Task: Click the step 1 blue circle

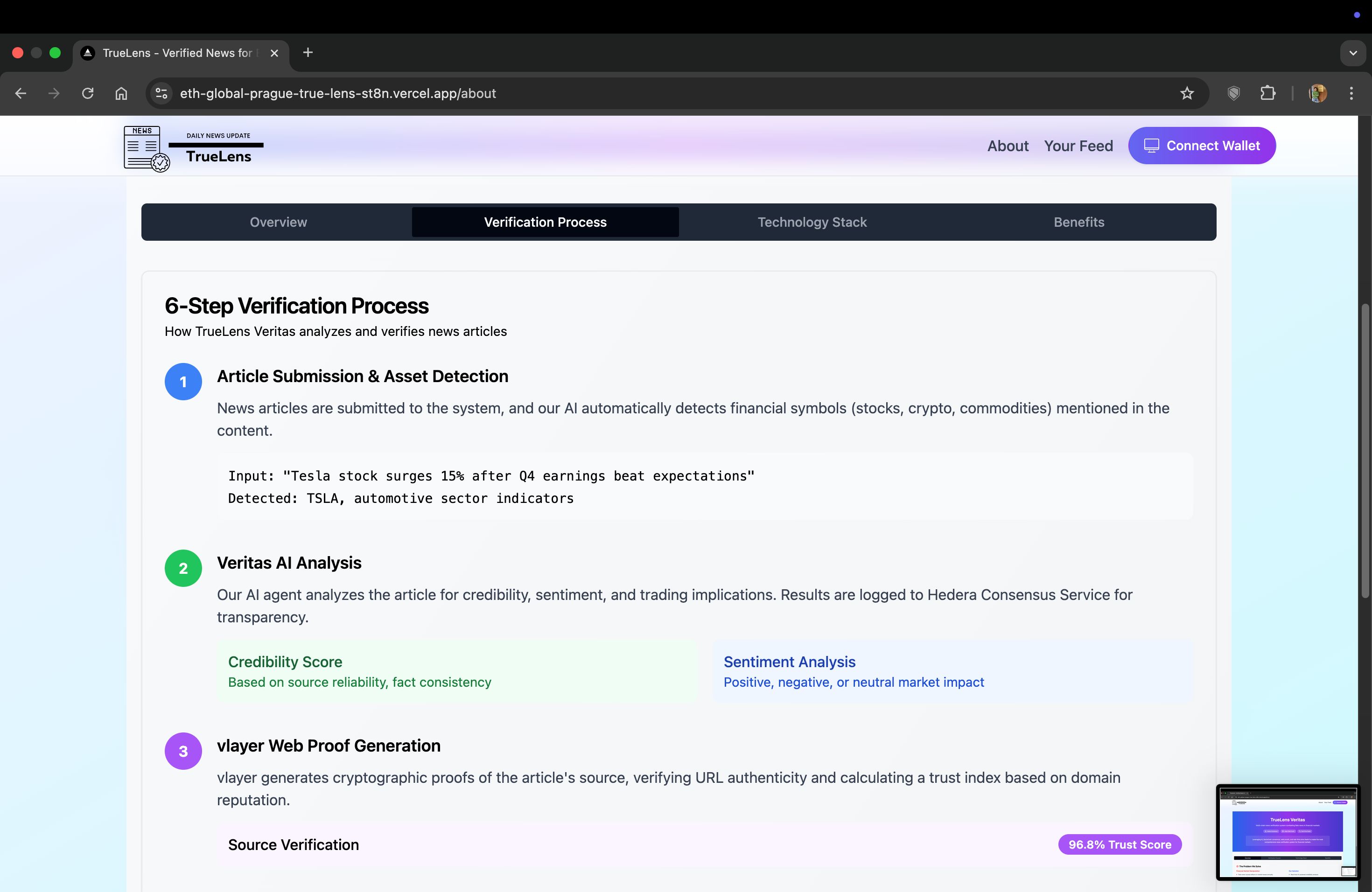Action: coord(183,382)
